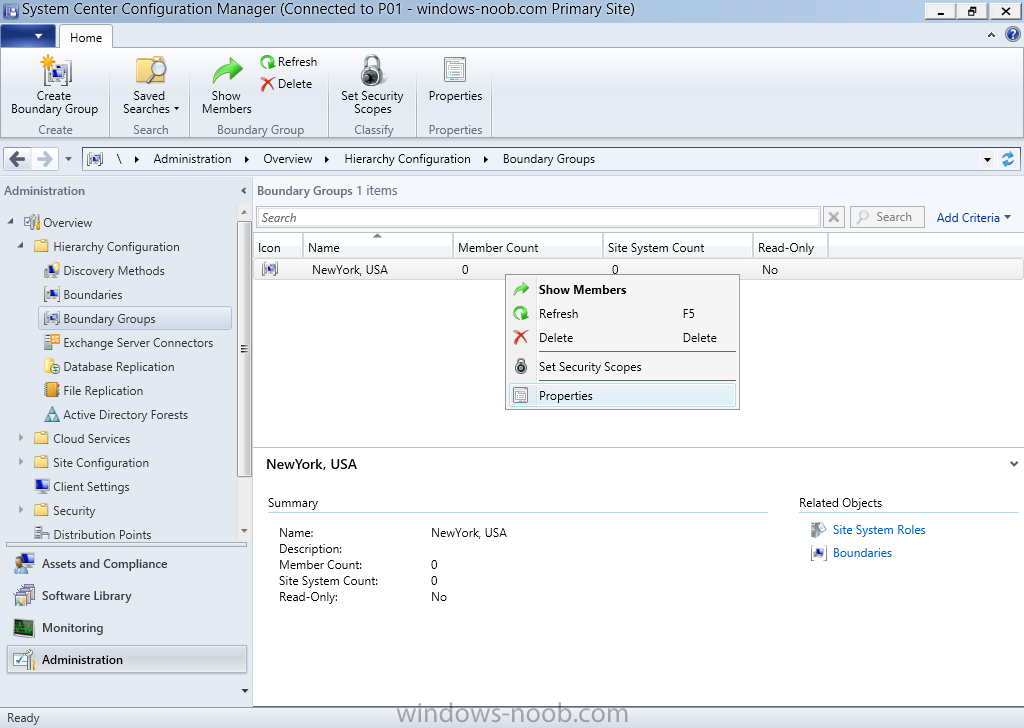The height and width of the screenshot is (728, 1024).
Task: Open the Administration workspace button
Action: pyautogui.click(x=127, y=659)
